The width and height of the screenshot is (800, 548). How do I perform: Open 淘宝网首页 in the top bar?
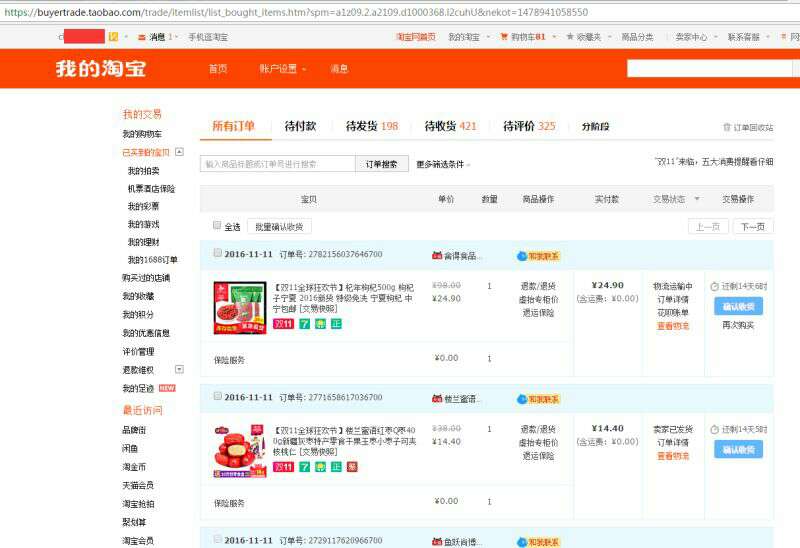tap(416, 37)
